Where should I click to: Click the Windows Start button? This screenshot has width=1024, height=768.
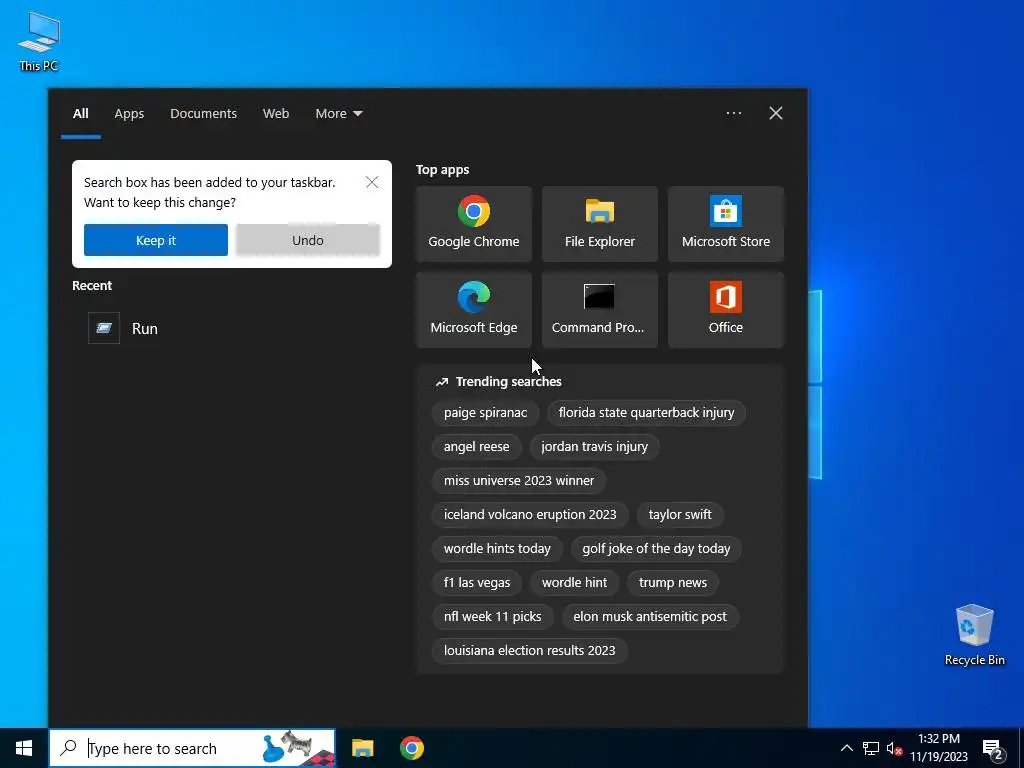[x=24, y=748]
